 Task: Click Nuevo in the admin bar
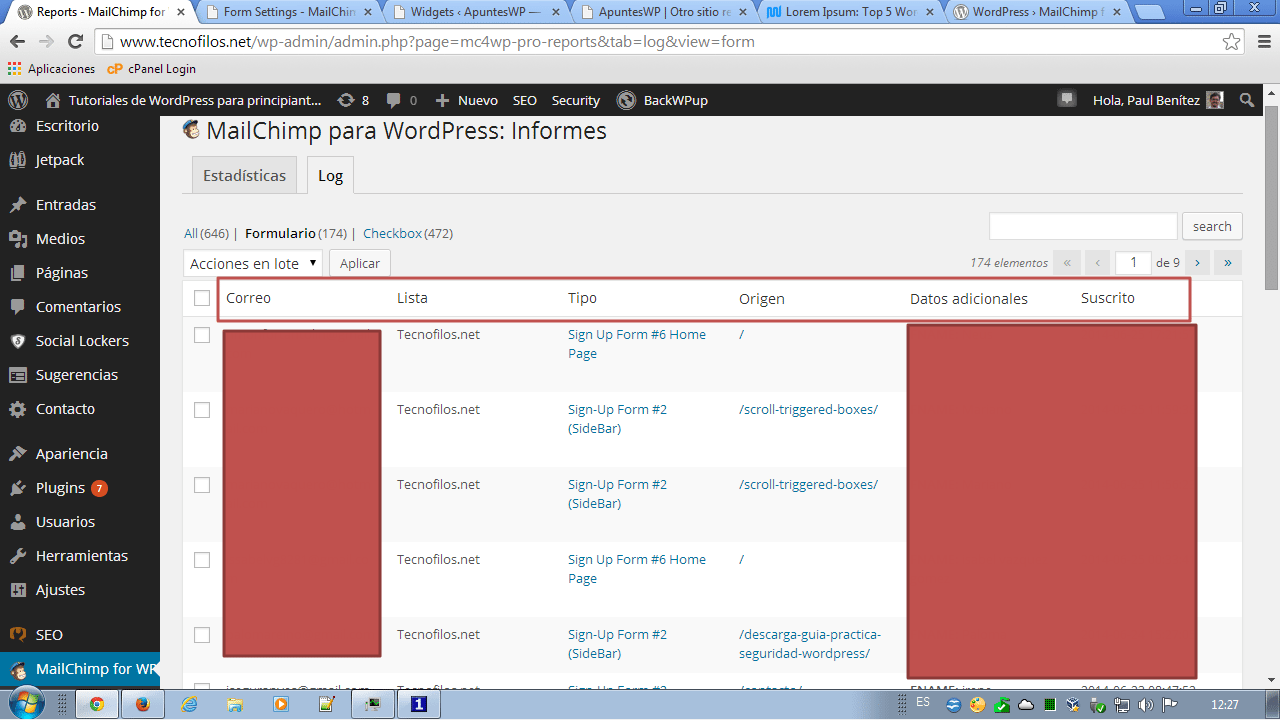467,100
